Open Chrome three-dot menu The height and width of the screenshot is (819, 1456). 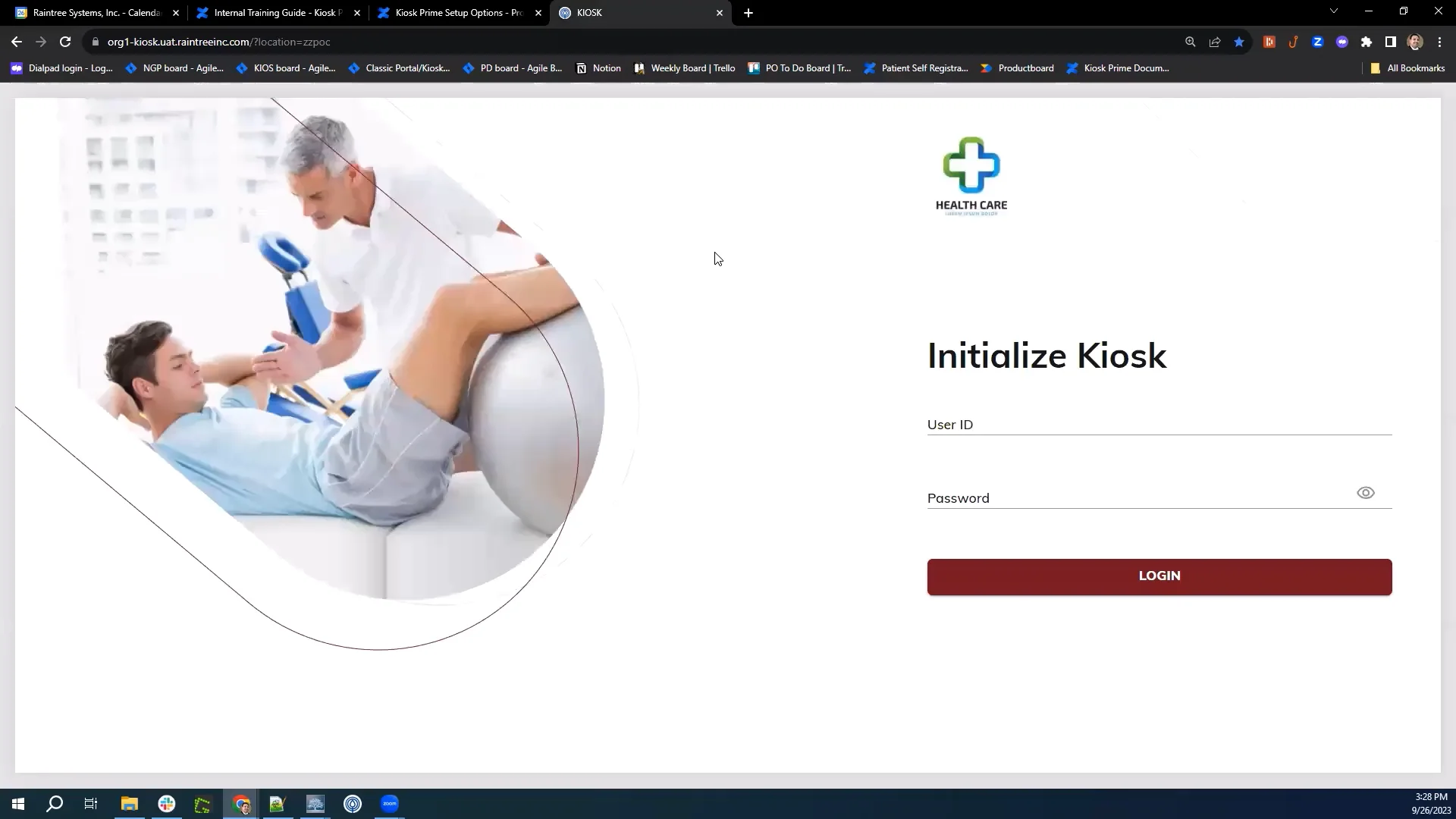(1439, 42)
